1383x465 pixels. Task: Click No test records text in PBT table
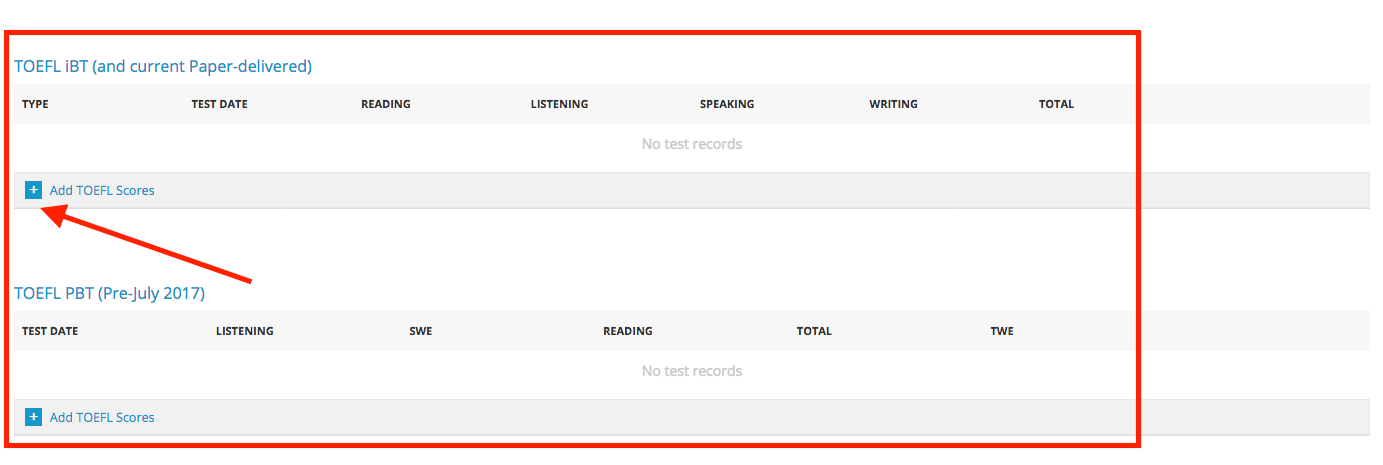[692, 371]
